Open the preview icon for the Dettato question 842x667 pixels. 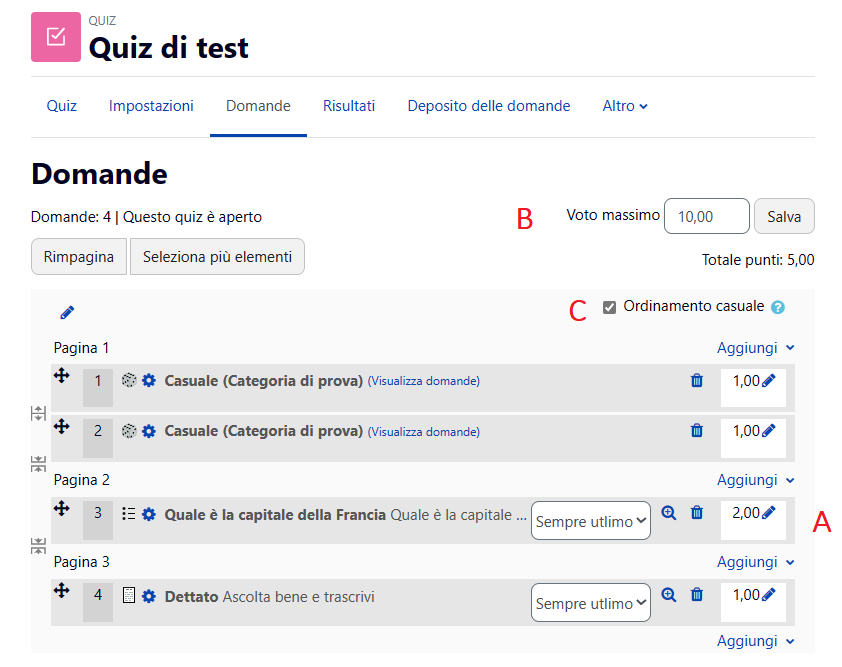669,594
